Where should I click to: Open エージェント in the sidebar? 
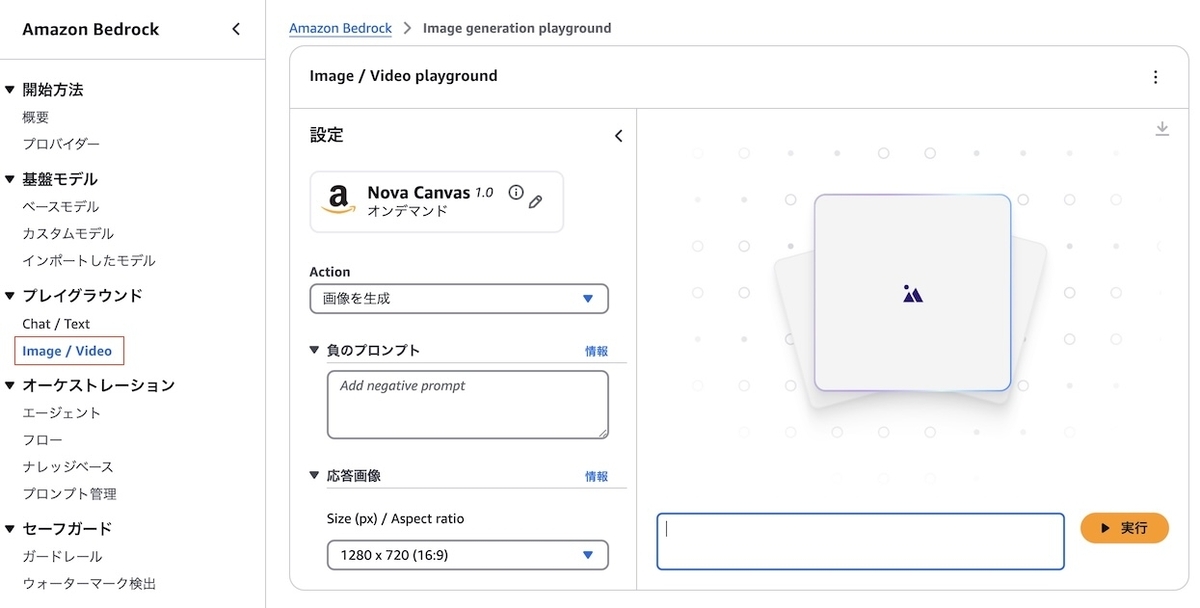[62, 413]
